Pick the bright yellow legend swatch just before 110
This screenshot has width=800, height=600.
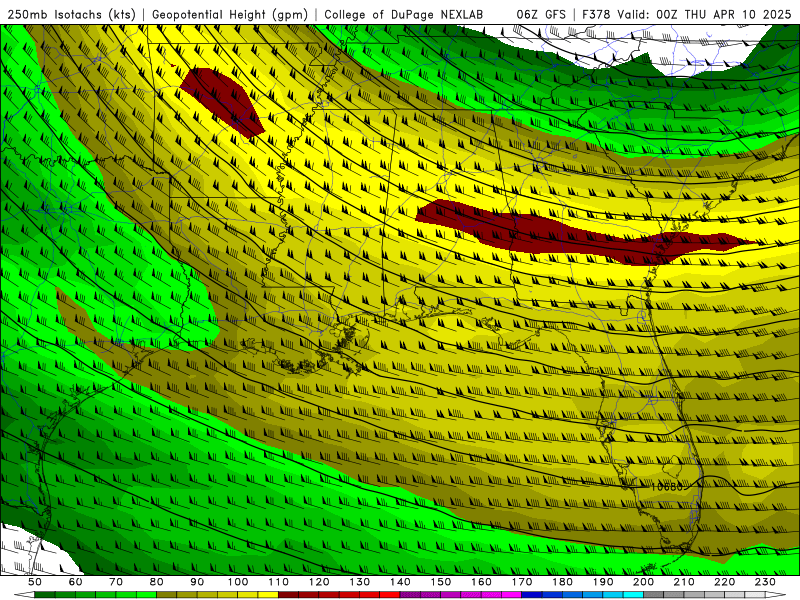tap(268, 595)
